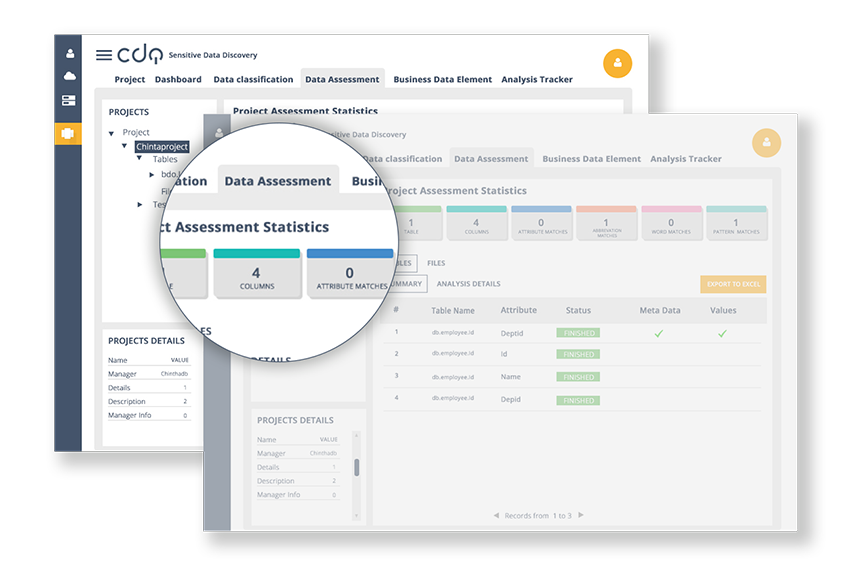
Task: Click the user icon in front window's gray sidebar
Action: pos(219,132)
